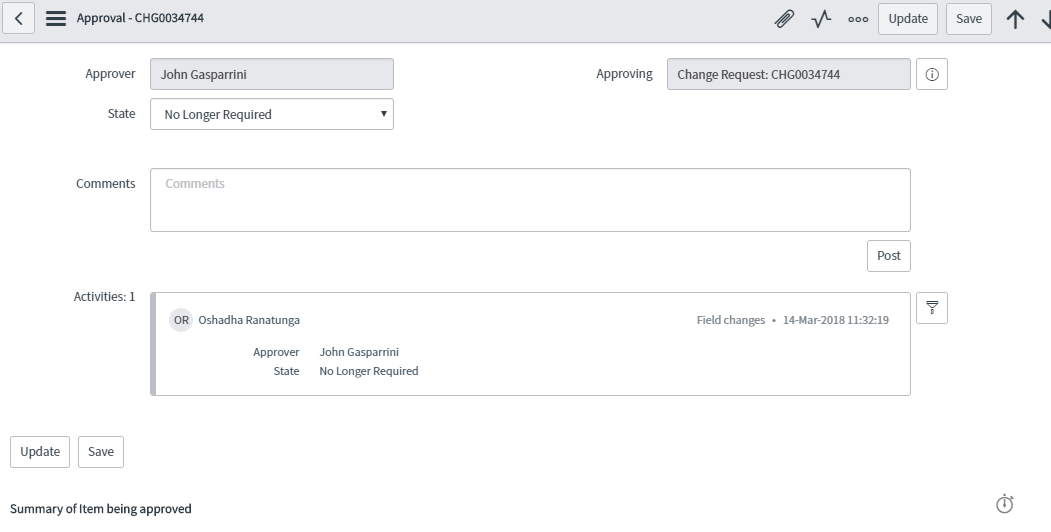Open the activity filter funnel icon
1051x532 pixels.
(932, 308)
